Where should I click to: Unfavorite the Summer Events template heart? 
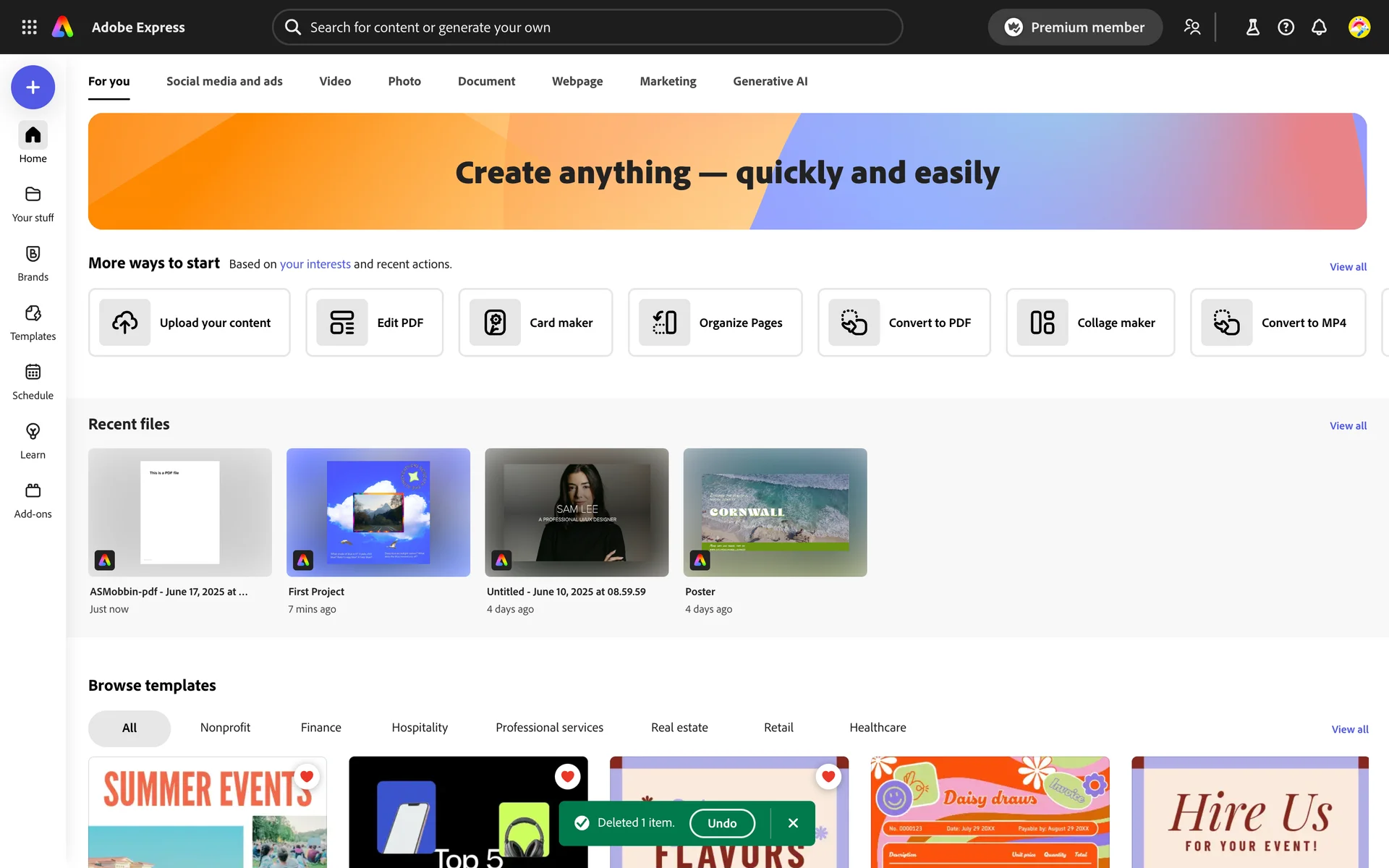click(307, 776)
